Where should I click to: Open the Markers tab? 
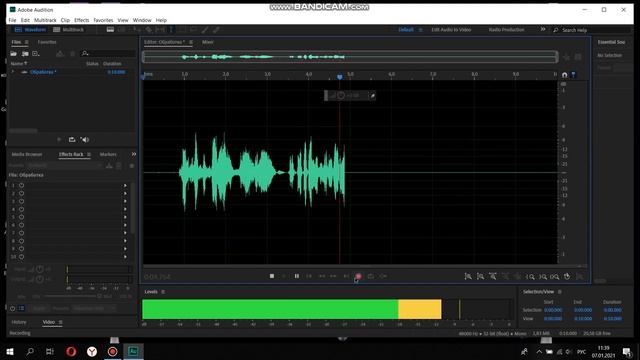click(x=108, y=154)
